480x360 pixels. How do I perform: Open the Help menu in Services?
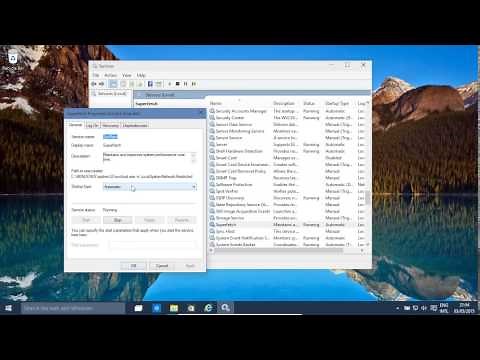(141, 75)
